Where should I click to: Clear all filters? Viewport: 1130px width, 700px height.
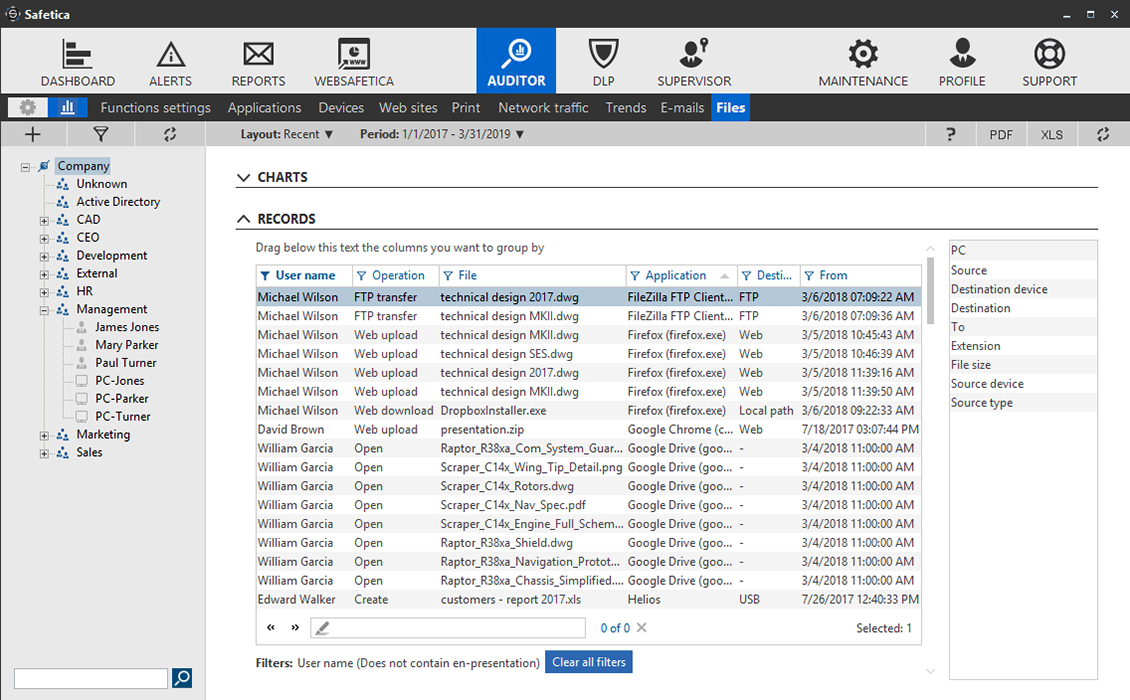point(589,662)
